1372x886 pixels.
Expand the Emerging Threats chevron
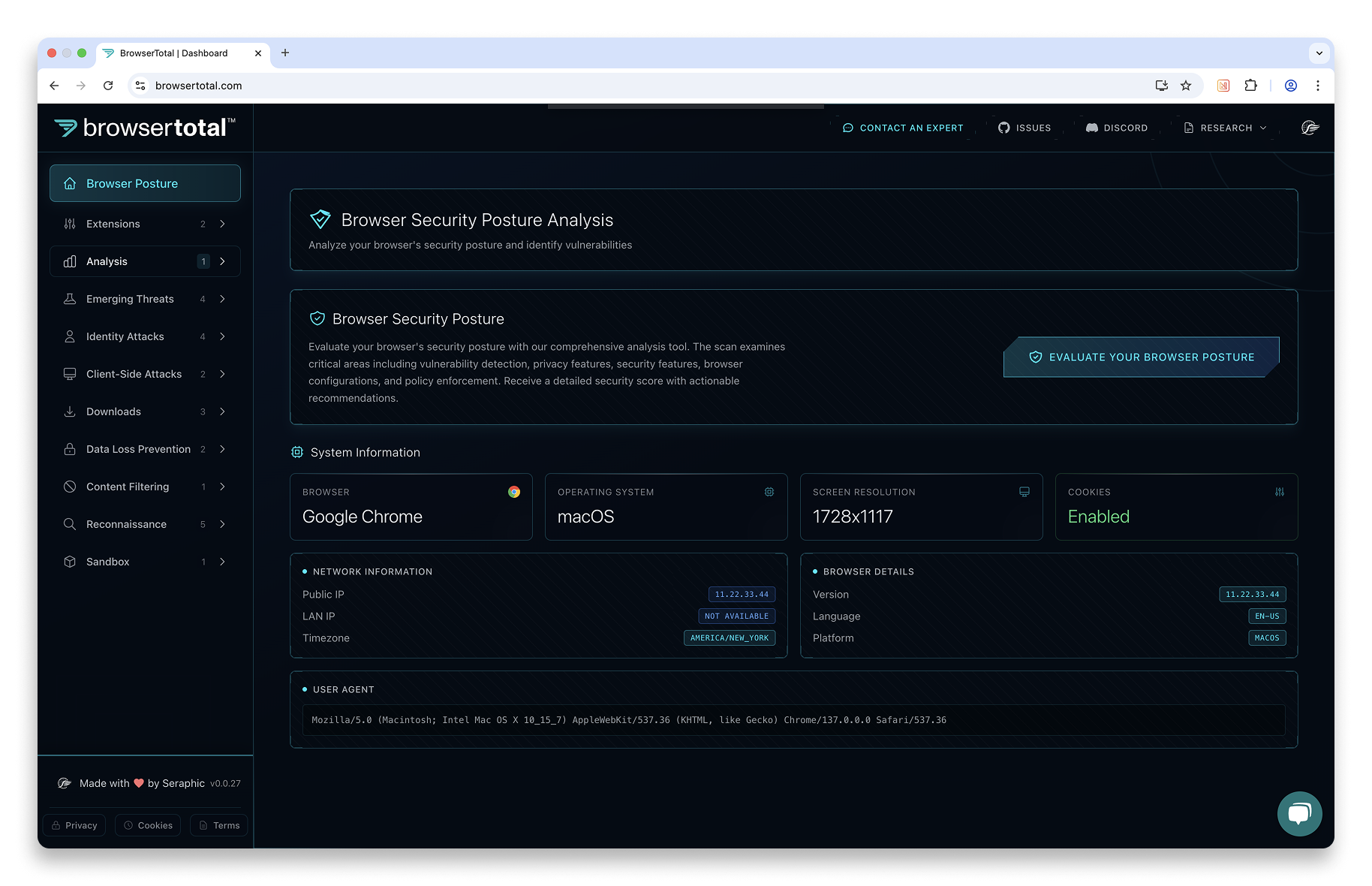[222, 299]
